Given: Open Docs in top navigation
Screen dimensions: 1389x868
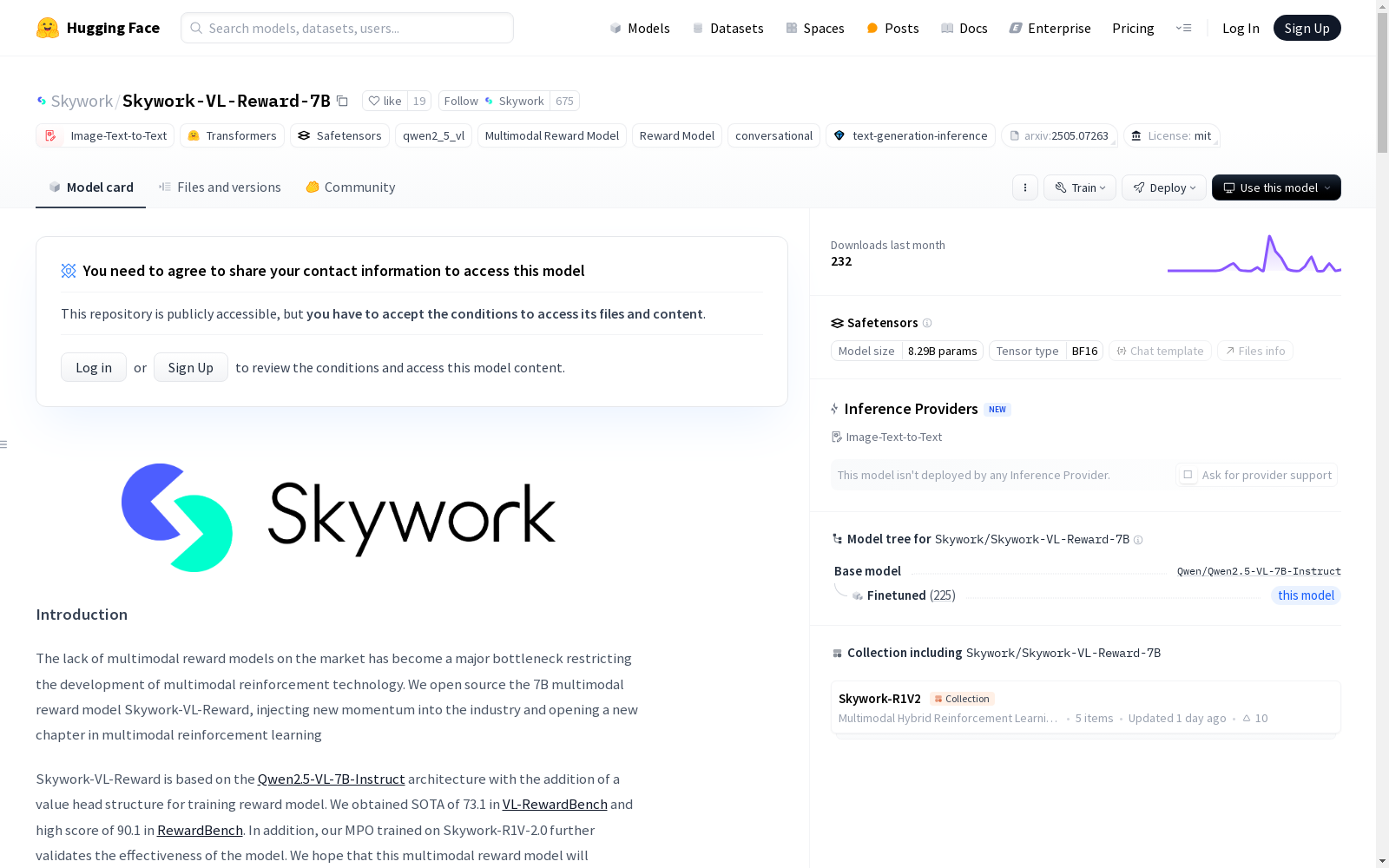Looking at the screenshot, I should point(964,28).
